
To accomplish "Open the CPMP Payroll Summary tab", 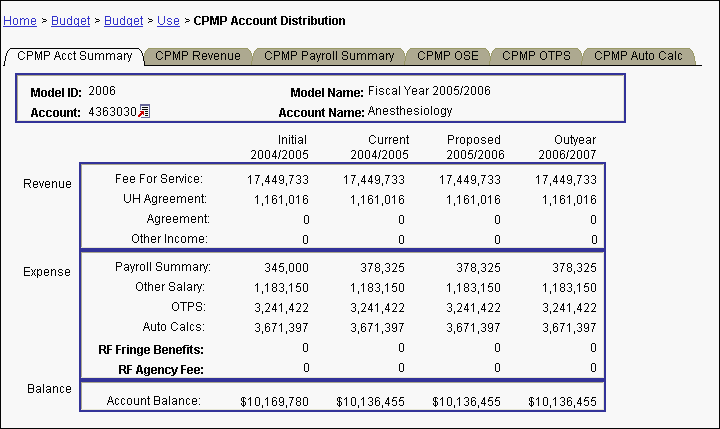I will (329, 56).
